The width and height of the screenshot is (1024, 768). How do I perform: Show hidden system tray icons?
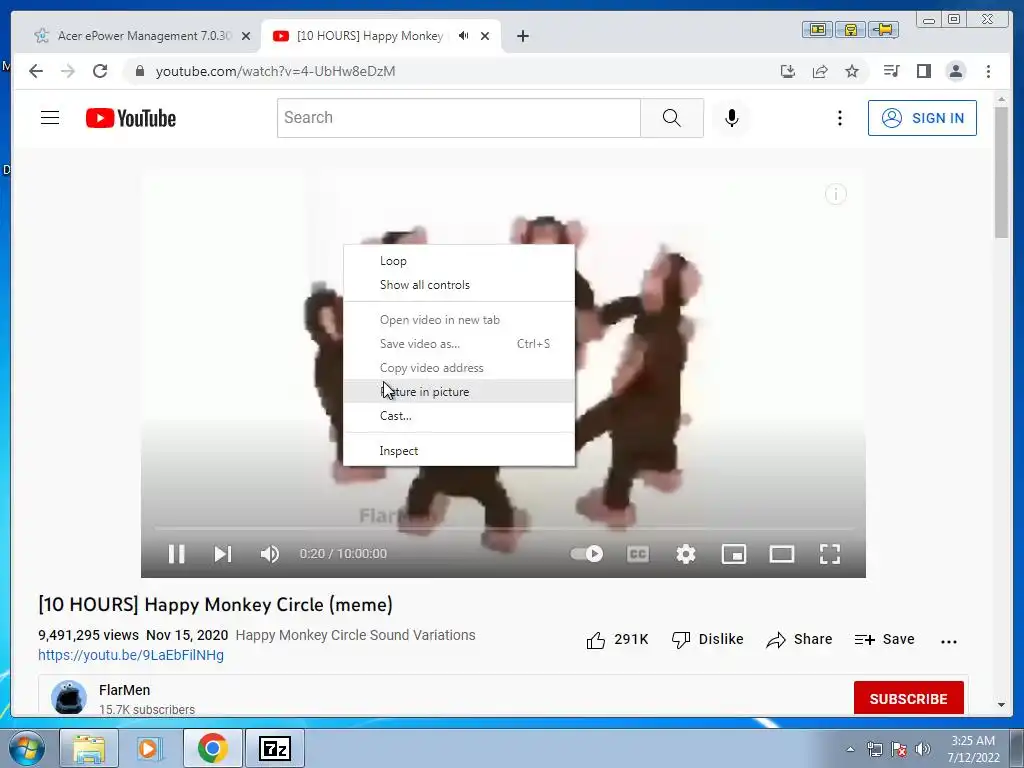pyautogui.click(x=850, y=749)
